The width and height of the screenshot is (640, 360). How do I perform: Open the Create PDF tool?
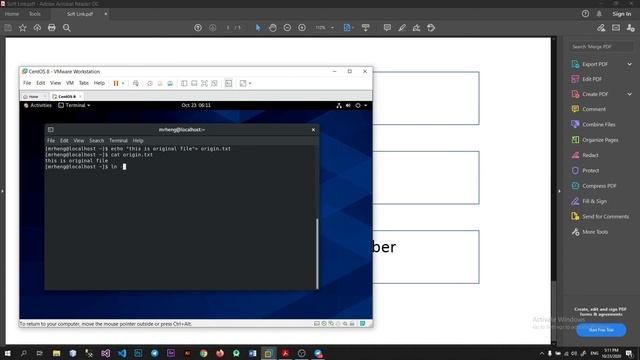595,94
